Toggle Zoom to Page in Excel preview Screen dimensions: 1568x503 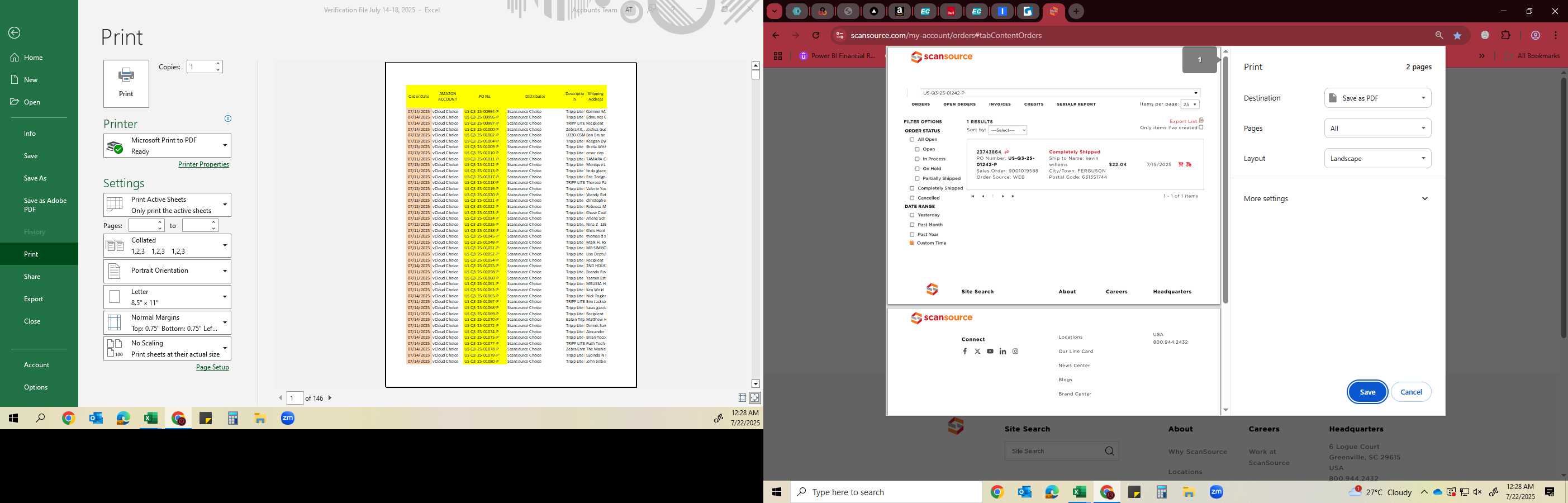(755, 398)
